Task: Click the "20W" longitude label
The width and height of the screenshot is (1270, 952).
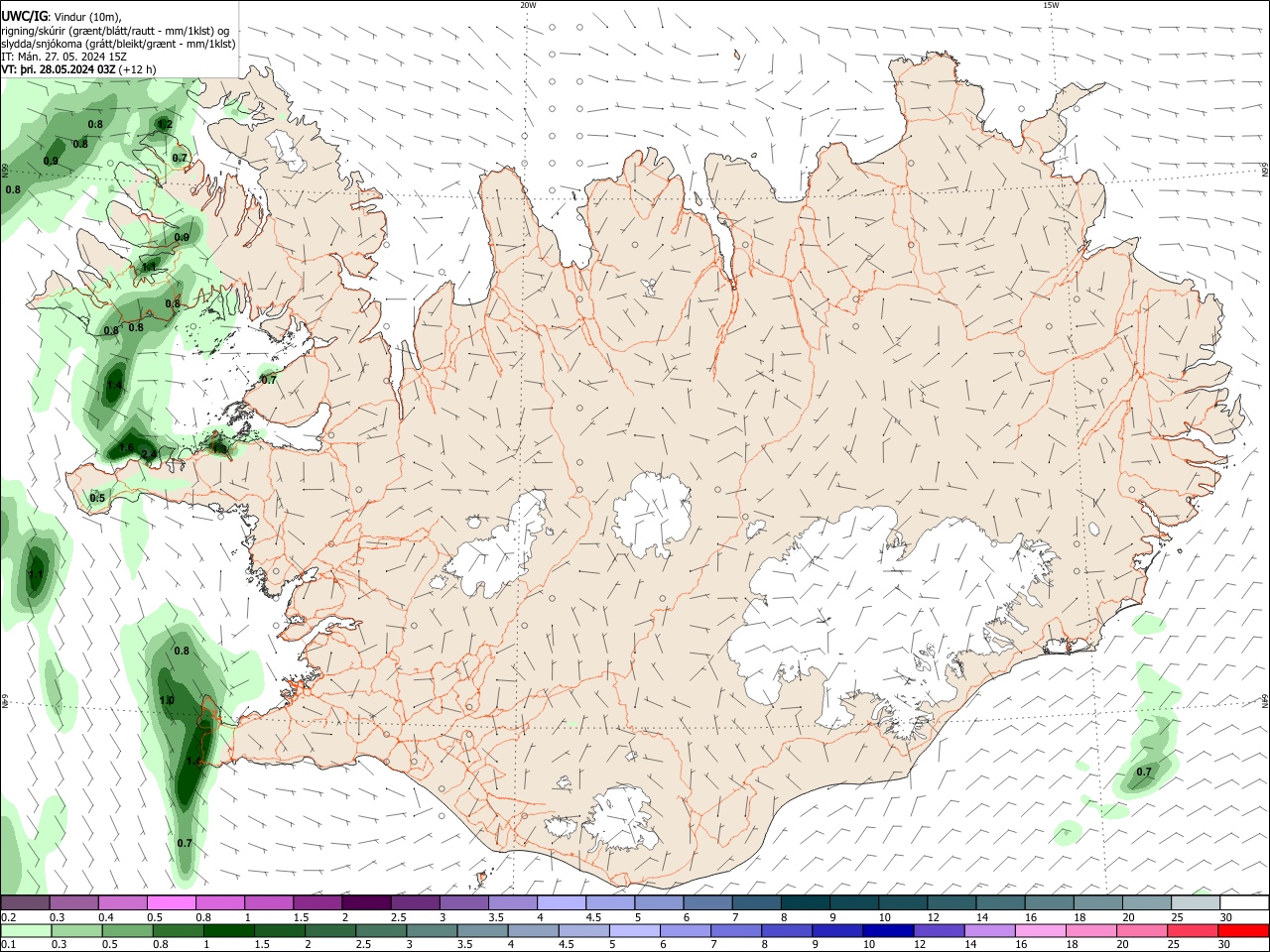Action: (x=528, y=5)
